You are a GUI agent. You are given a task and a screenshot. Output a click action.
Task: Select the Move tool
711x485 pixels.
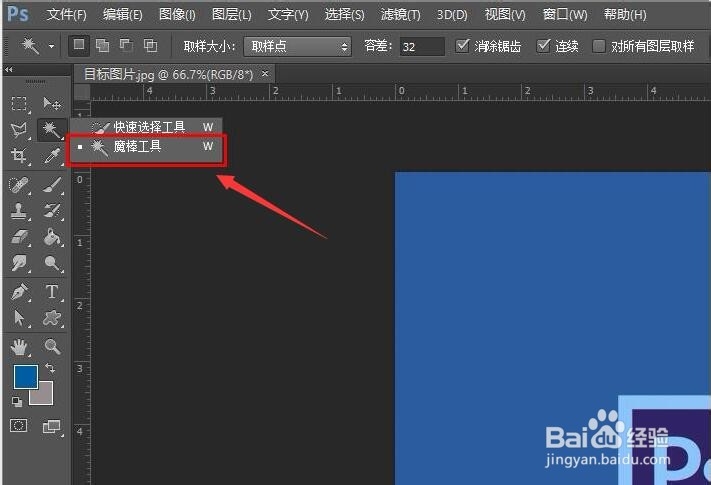pos(52,104)
